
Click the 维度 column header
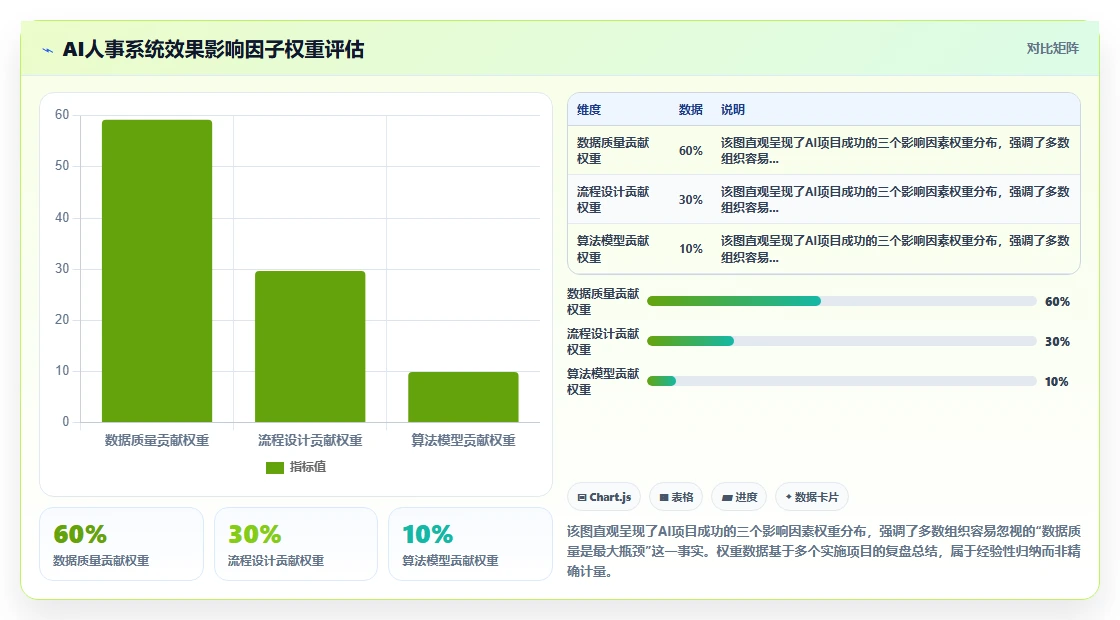tap(589, 109)
